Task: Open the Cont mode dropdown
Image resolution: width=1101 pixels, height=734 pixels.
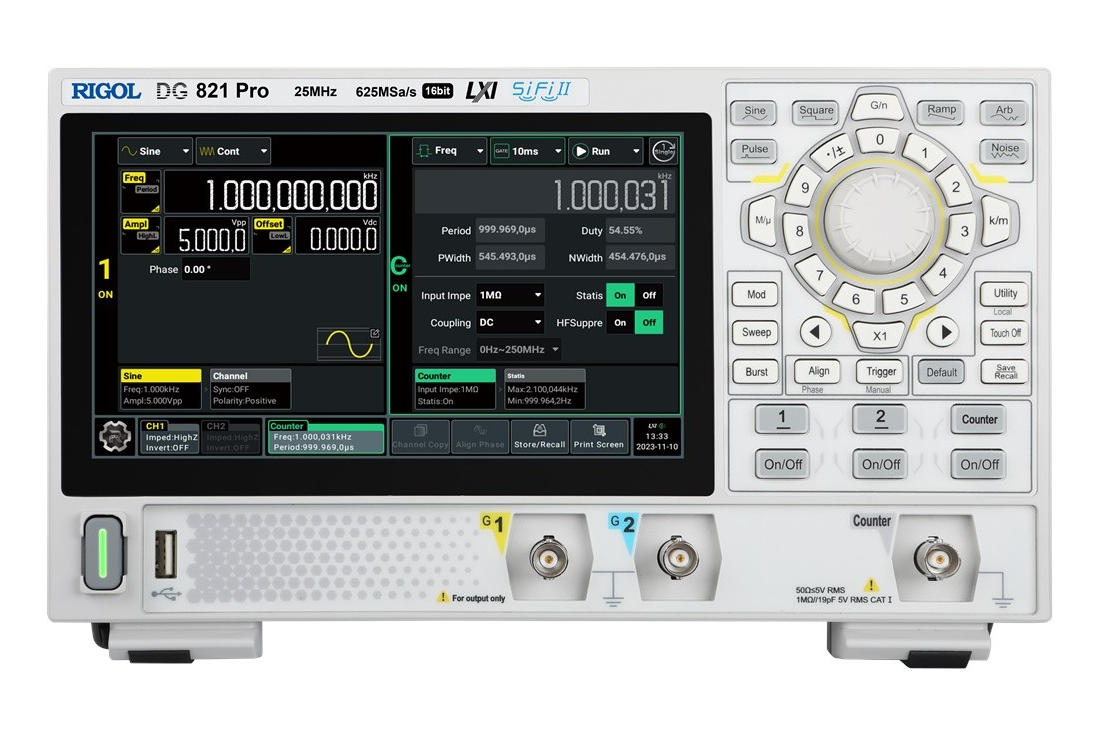Action: coord(233,151)
